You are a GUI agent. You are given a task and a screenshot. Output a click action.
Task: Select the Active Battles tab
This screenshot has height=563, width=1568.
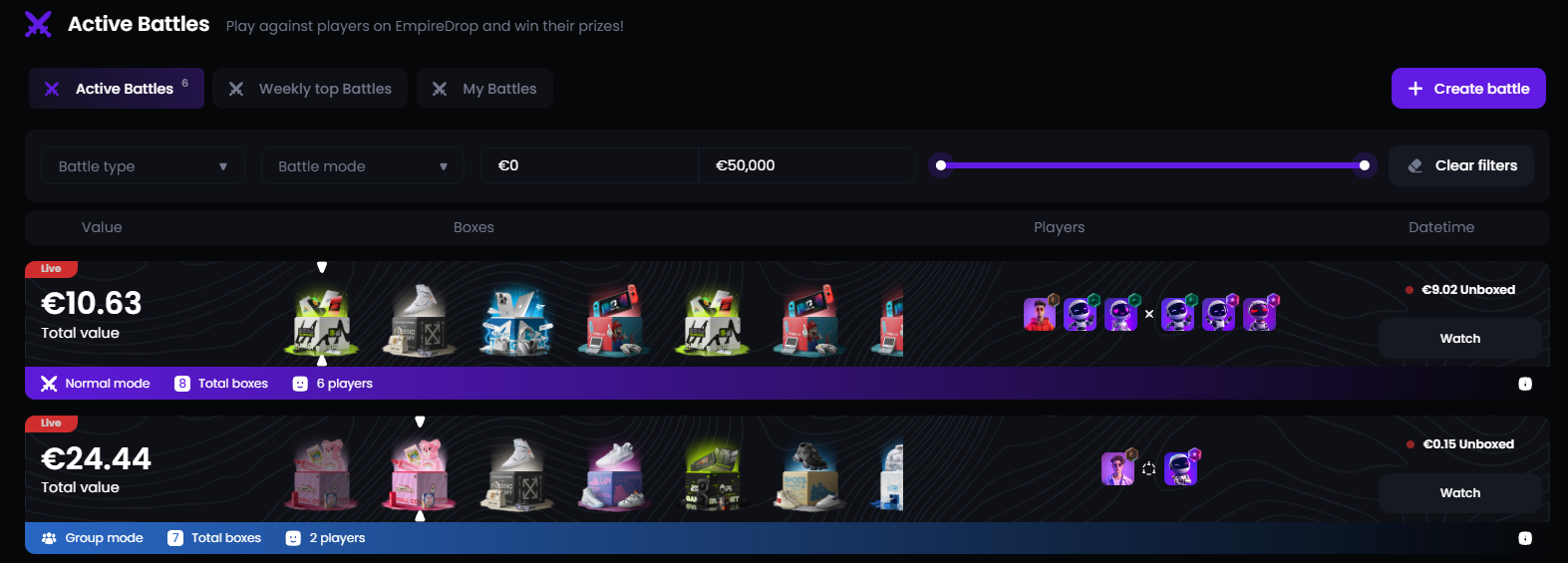click(x=117, y=89)
